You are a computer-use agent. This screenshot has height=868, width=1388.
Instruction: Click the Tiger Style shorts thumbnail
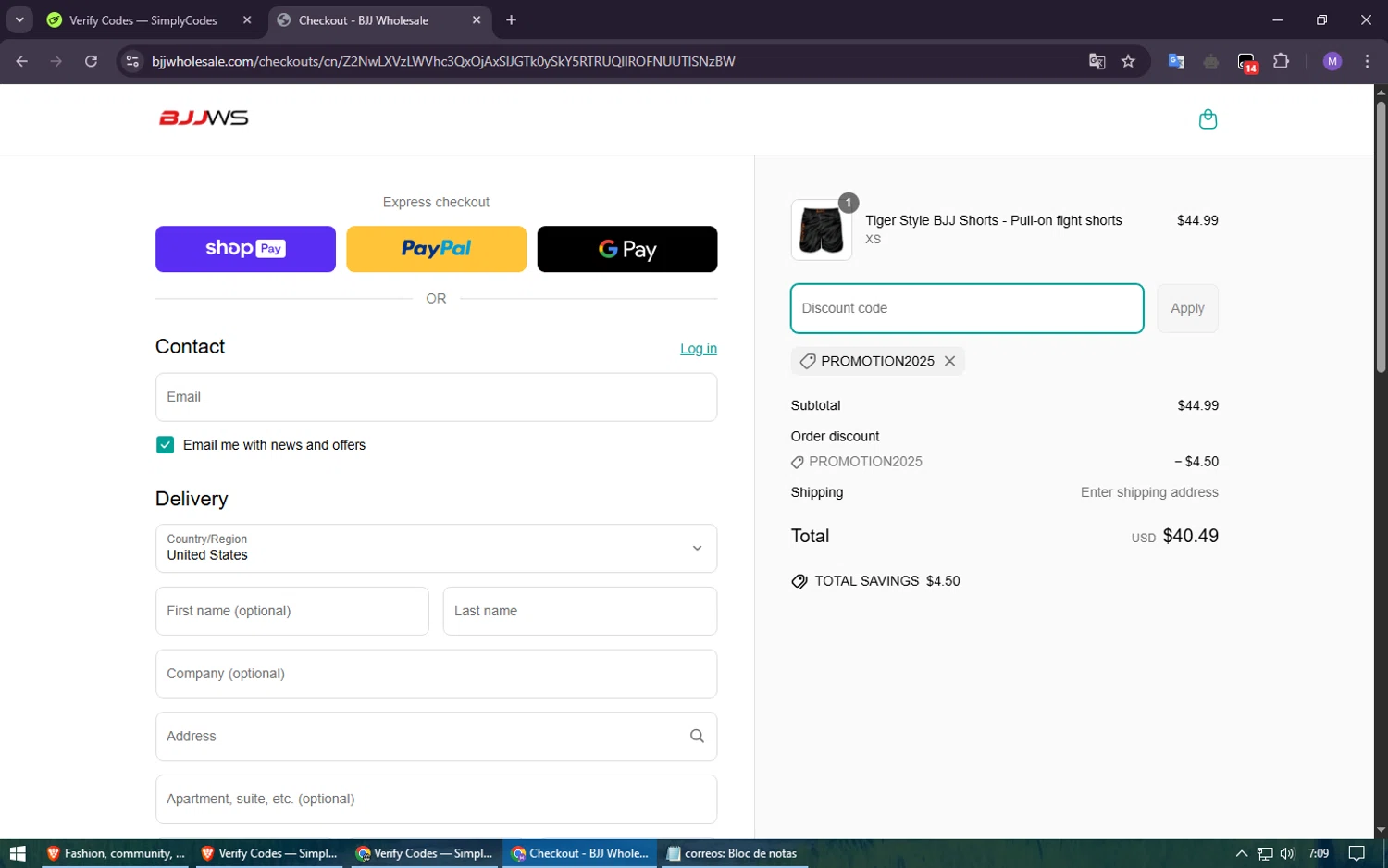pos(822,229)
